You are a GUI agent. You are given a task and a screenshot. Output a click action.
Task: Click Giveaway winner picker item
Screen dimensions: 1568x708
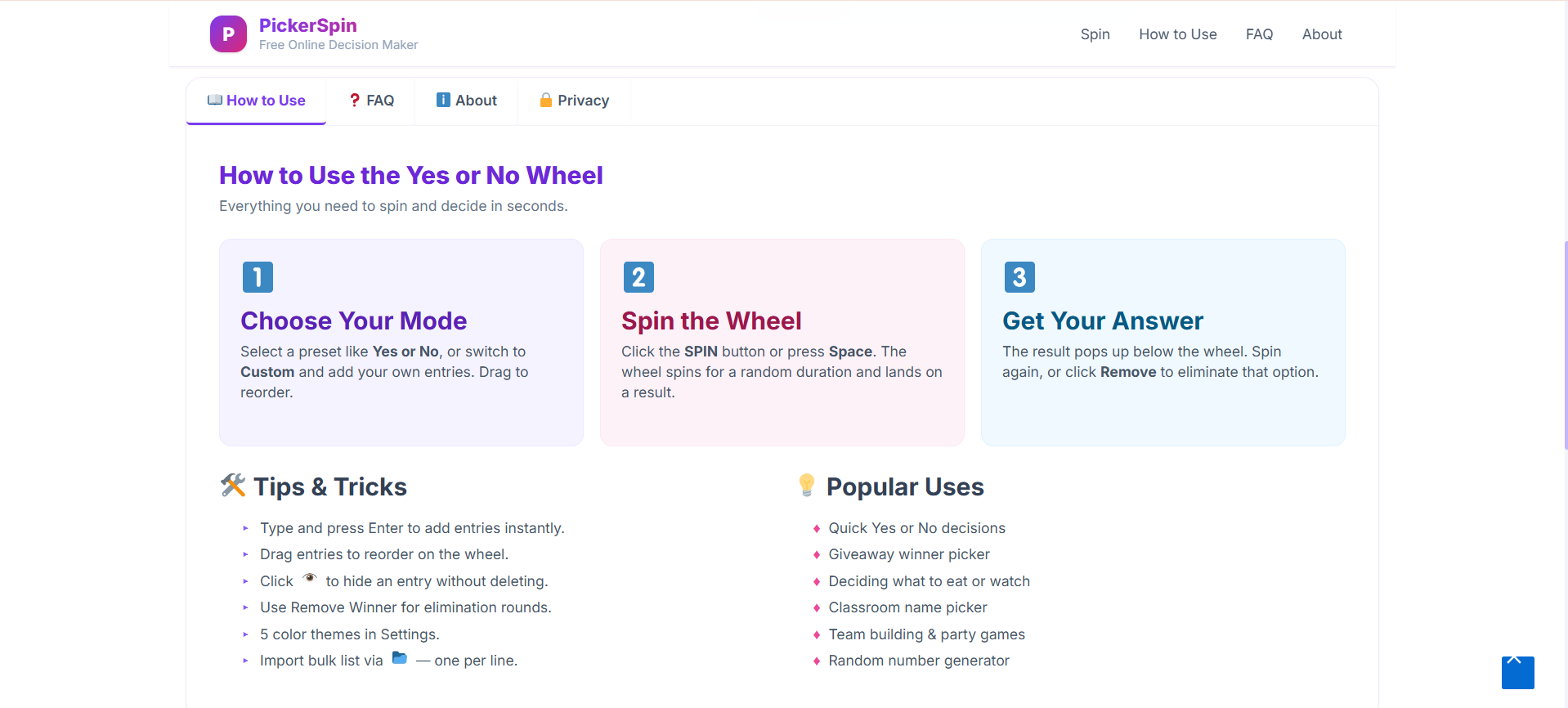pyautogui.click(x=909, y=554)
